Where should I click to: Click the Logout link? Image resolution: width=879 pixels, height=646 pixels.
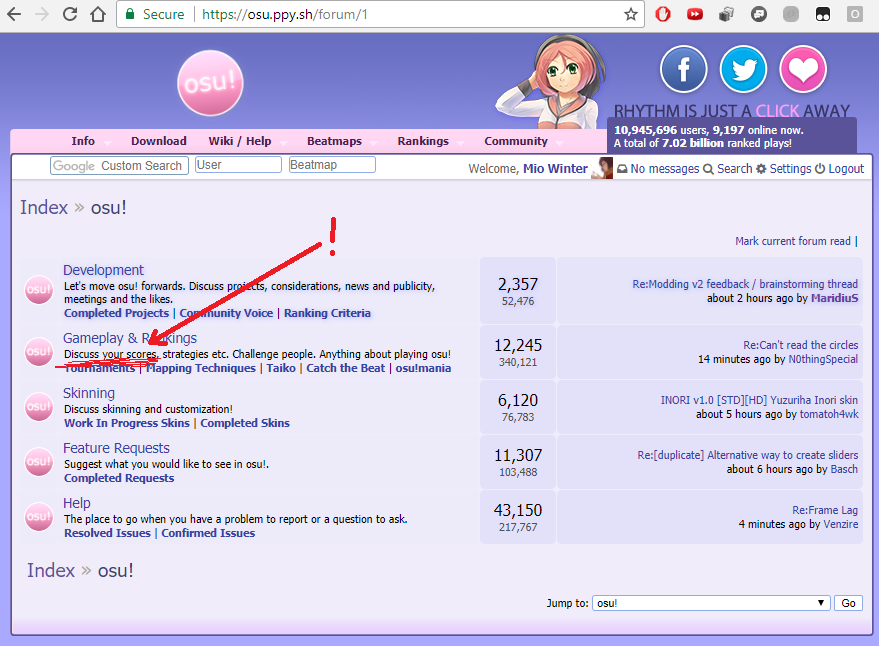point(839,168)
